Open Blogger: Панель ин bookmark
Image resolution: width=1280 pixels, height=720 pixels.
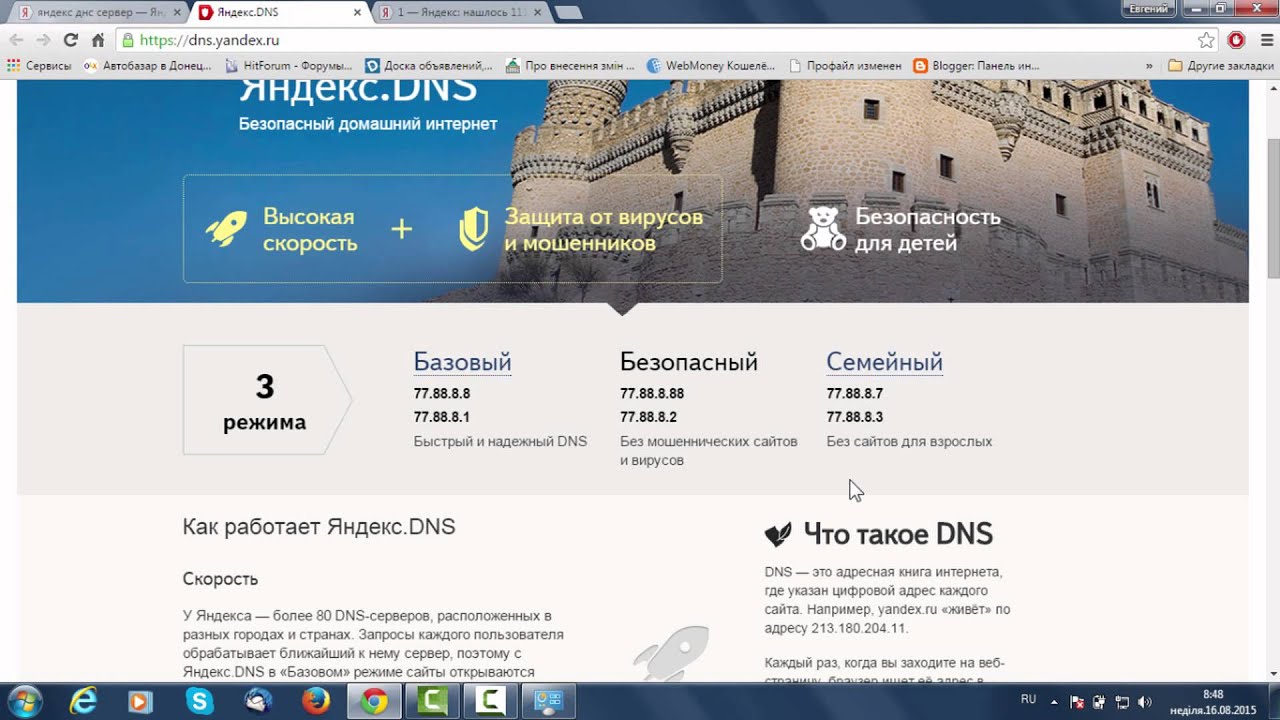pyautogui.click(x=976, y=65)
